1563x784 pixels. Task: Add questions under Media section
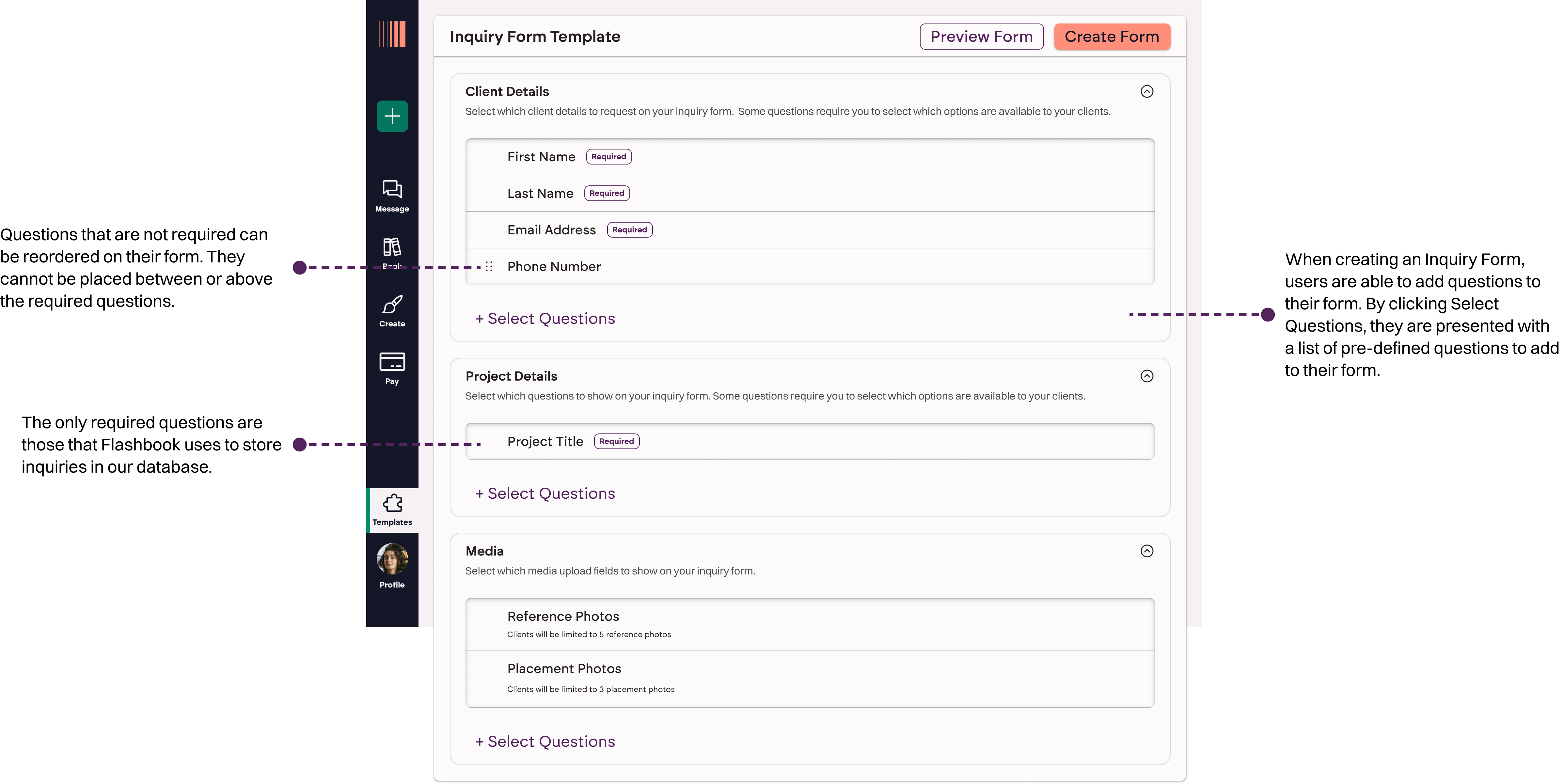(x=545, y=742)
